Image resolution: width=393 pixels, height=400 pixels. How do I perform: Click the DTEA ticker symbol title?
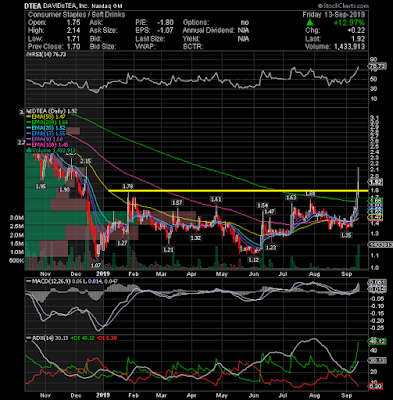pos(32,6)
